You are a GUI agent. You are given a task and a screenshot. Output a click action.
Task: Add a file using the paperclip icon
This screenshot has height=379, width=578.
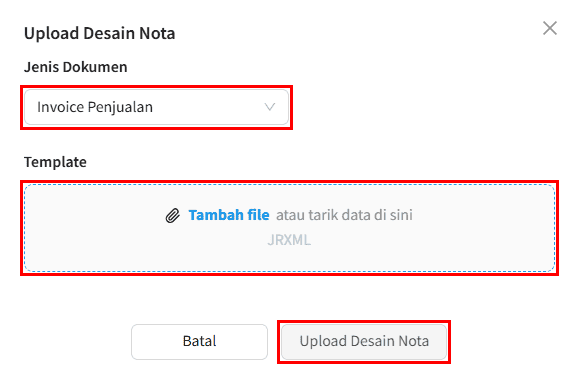point(173,216)
